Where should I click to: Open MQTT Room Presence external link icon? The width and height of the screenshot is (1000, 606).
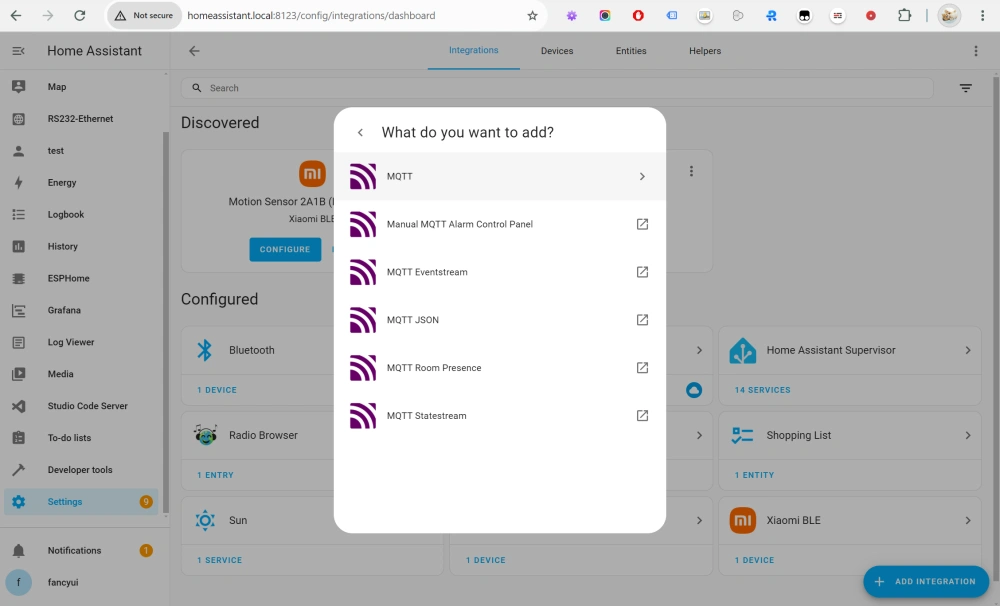[x=642, y=368]
